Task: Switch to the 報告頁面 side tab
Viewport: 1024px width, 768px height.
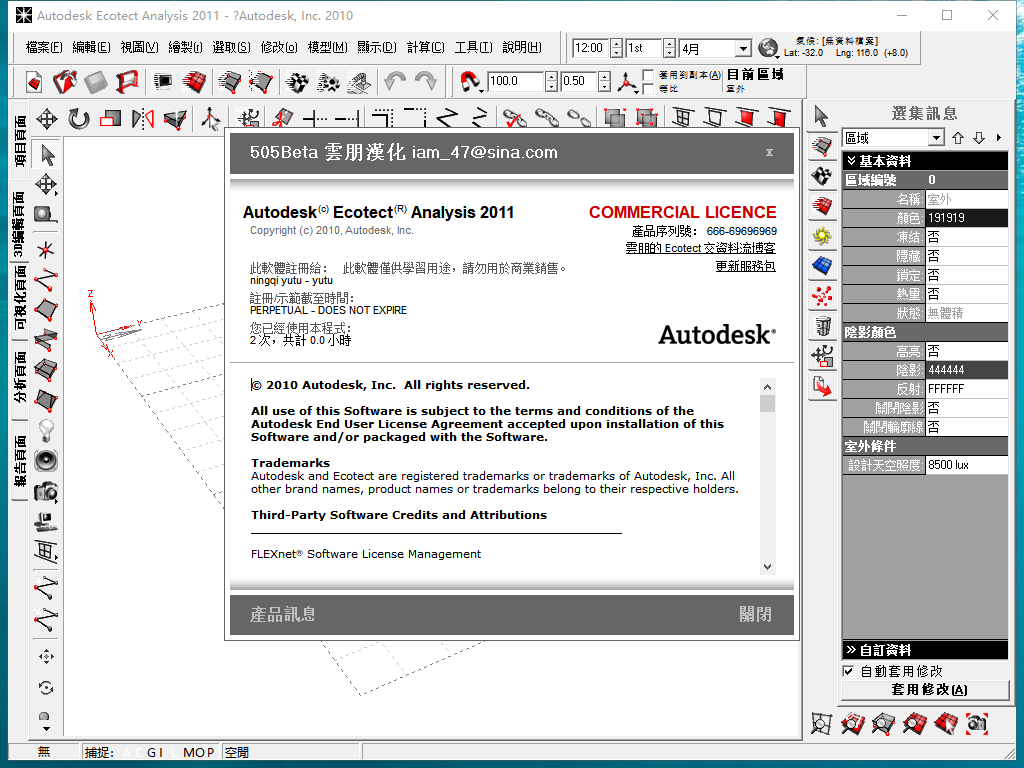Action: pyautogui.click(x=20, y=461)
